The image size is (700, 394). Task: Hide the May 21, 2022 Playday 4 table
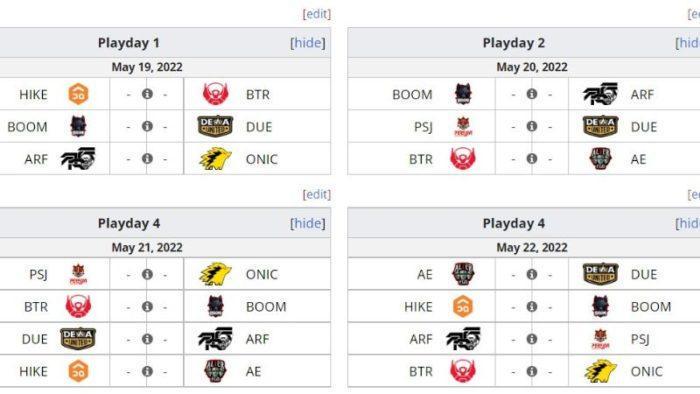308,223
